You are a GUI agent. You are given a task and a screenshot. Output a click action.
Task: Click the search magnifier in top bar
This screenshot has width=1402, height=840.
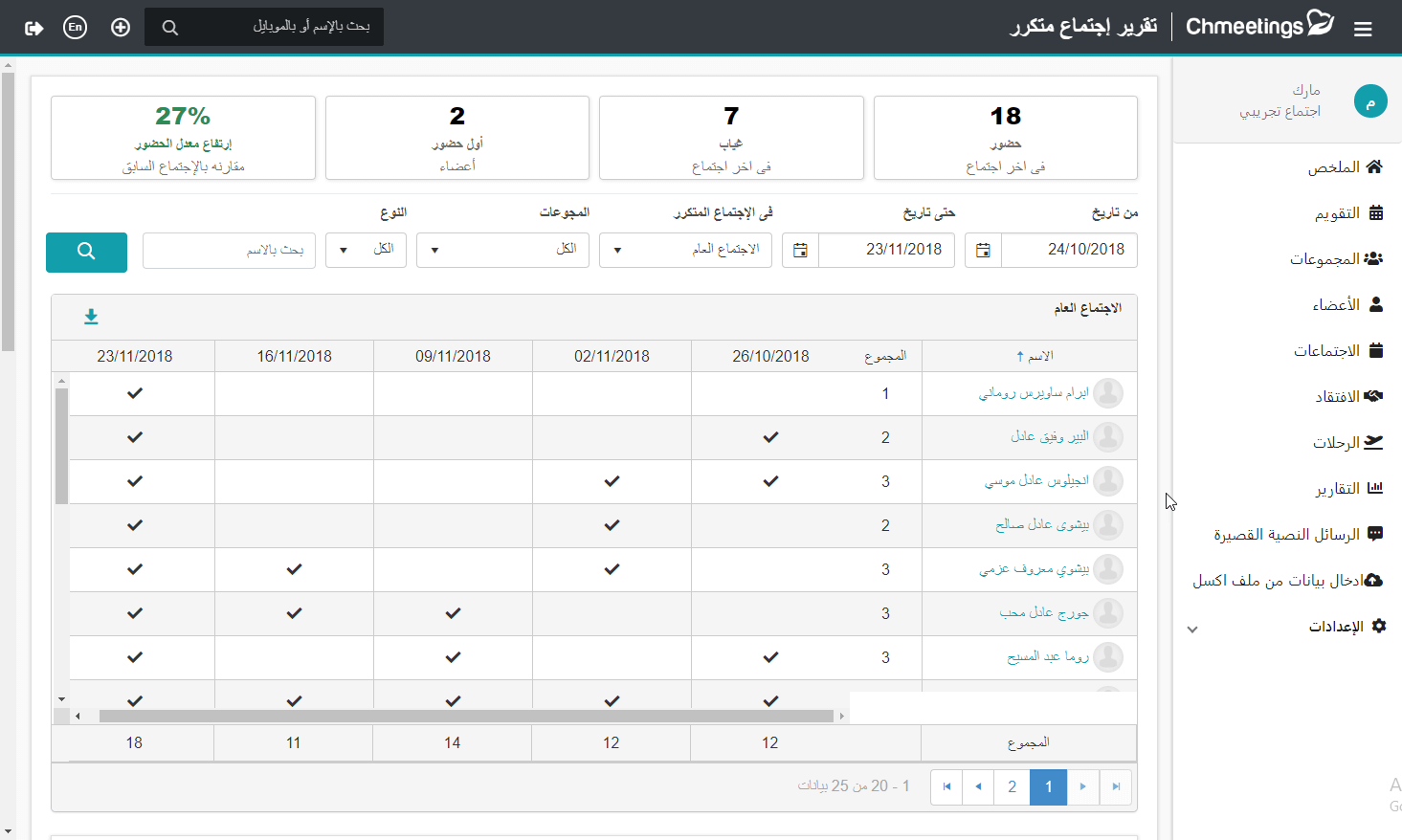pos(170,28)
